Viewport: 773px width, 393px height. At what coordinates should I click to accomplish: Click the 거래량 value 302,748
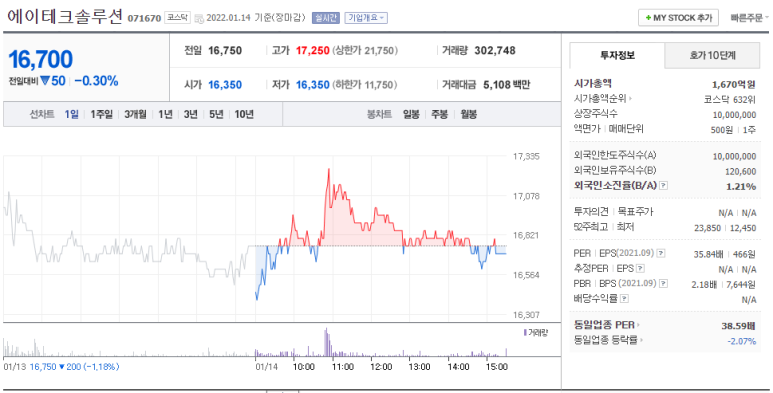495,51
